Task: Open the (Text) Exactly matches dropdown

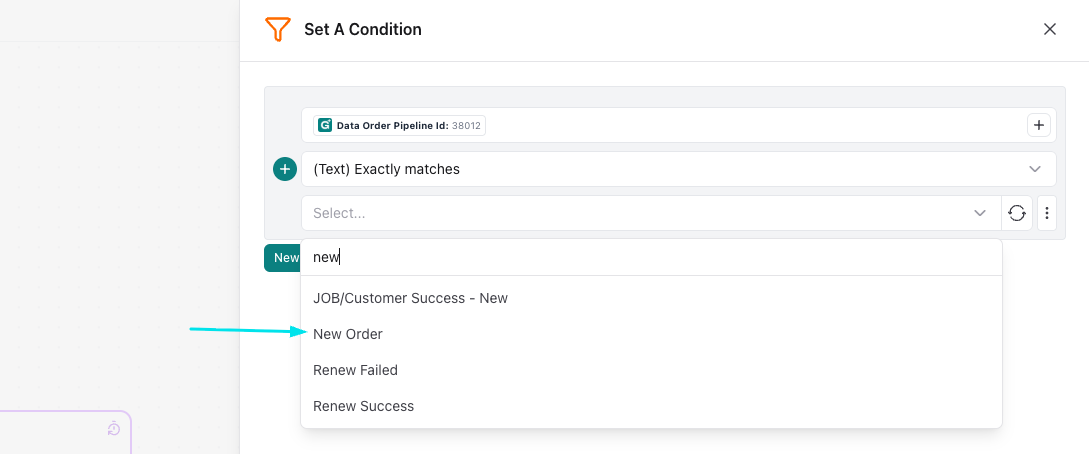Action: pyautogui.click(x=678, y=169)
